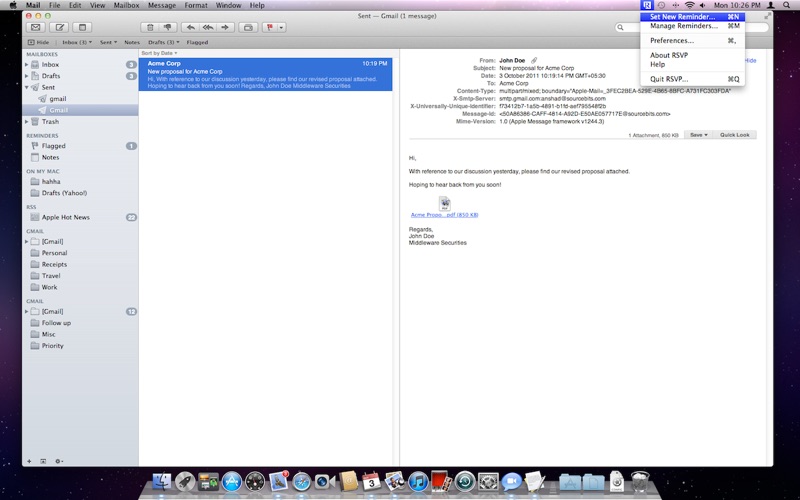
Task: Choose Set New Reminder in RSVP menu
Action: pyautogui.click(x=692, y=17)
